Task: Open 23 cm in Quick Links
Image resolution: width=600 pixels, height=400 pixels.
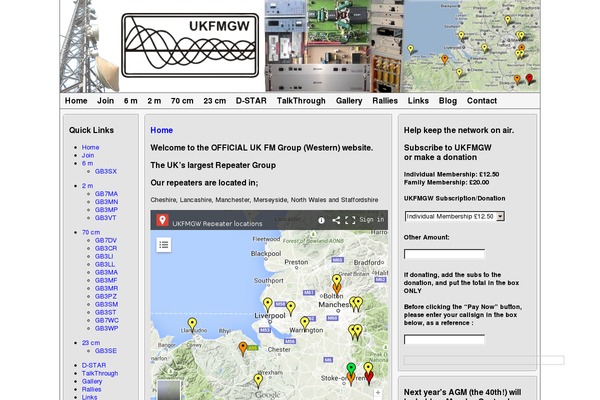Action: coord(91,343)
